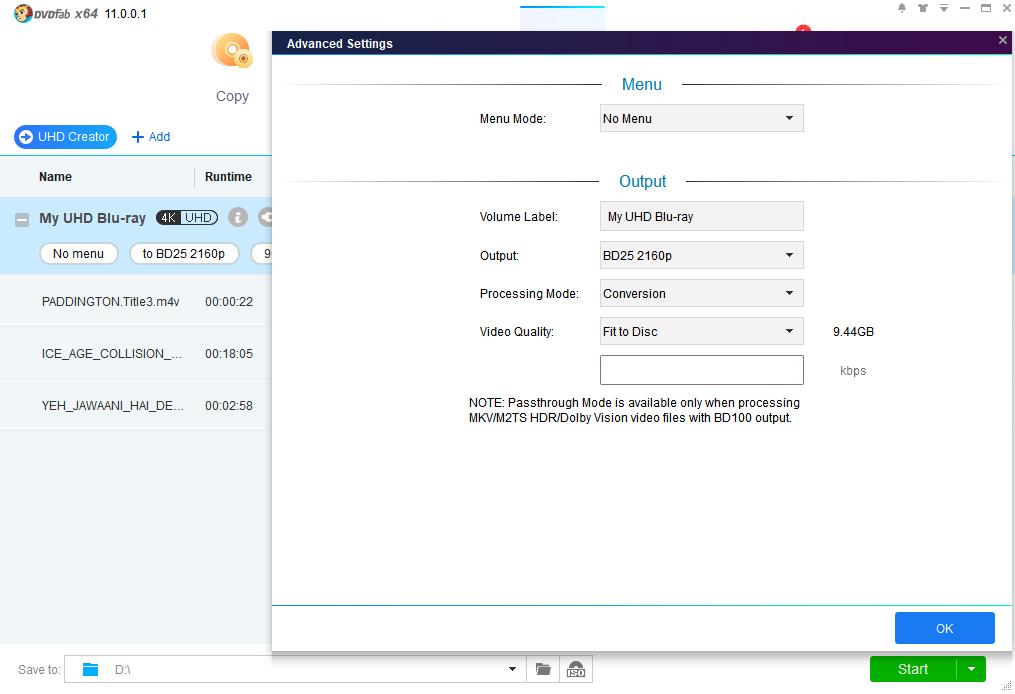Click the Name column header
Viewport: 1015px width, 694px height.
click(x=55, y=177)
